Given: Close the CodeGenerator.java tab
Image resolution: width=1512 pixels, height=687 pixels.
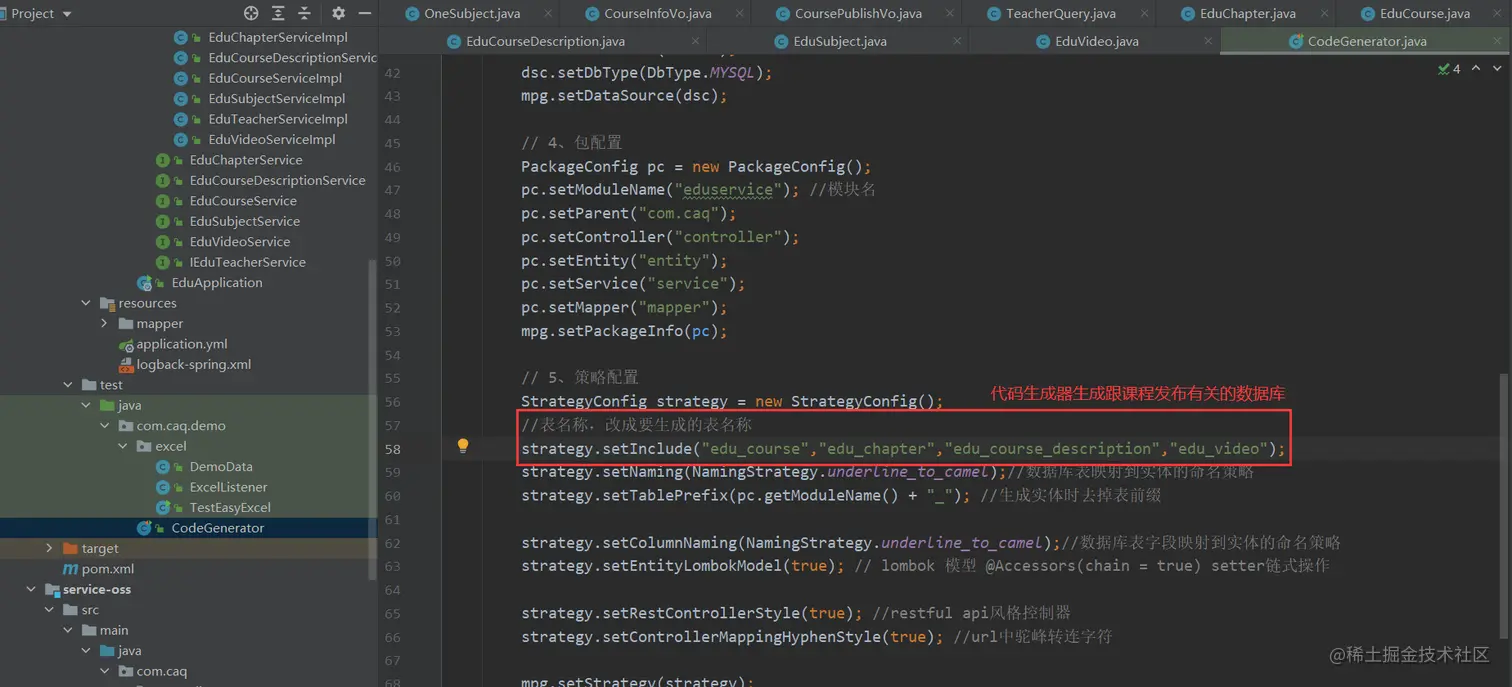Looking at the screenshot, I should [1497, 41].
